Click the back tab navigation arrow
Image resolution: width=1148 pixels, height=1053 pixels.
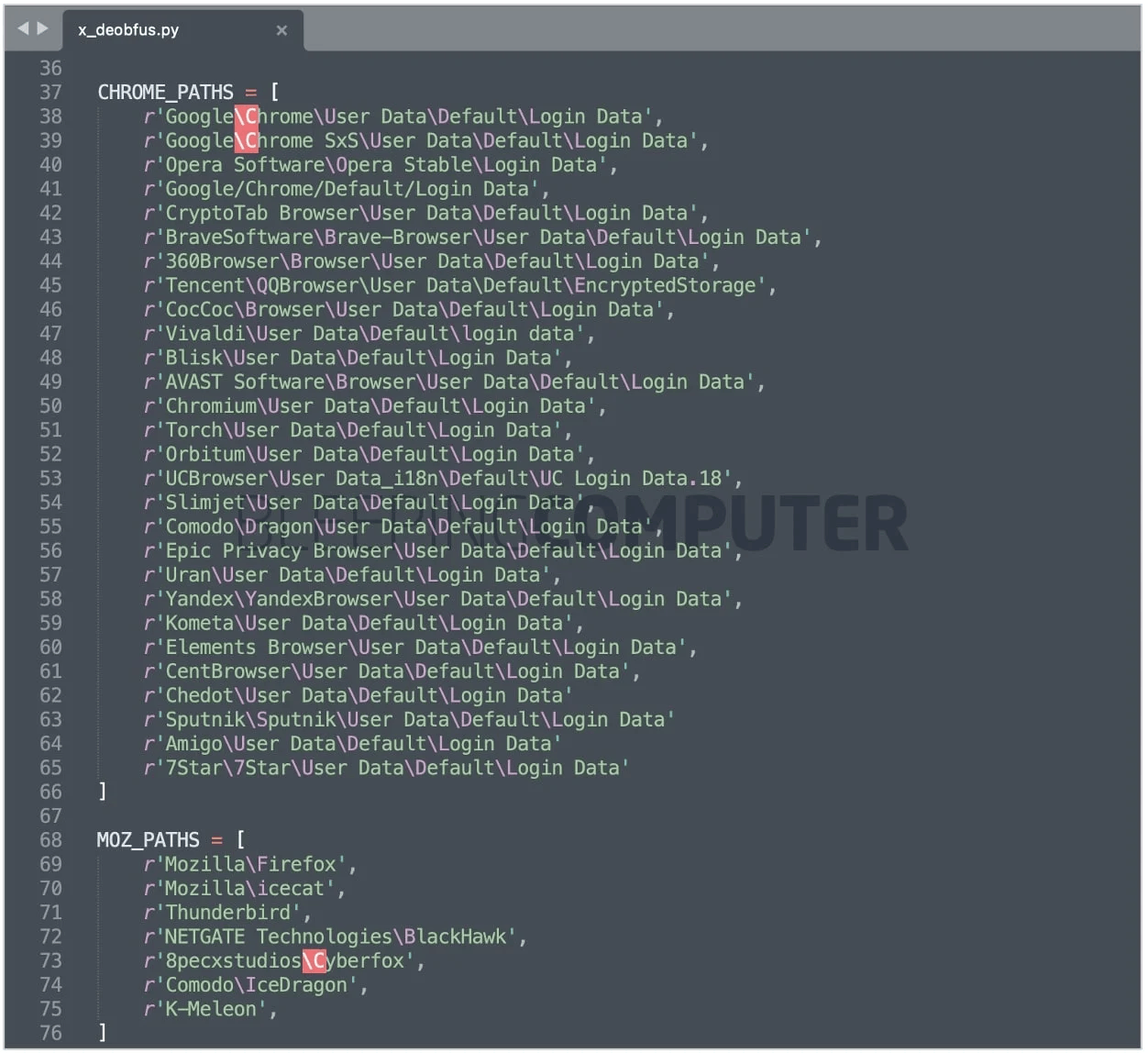[x=23, y=28]
